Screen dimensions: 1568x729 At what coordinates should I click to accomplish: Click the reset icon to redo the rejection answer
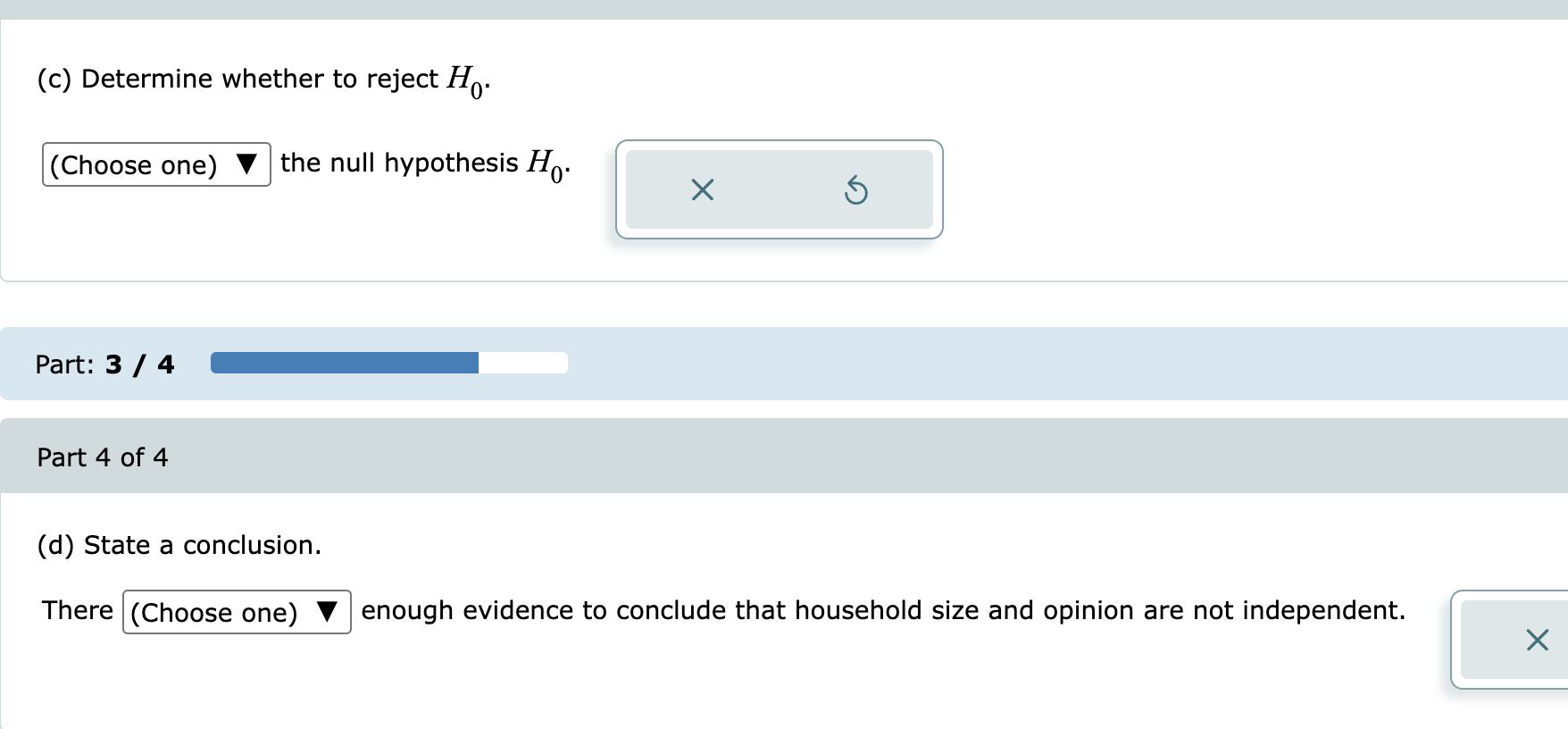point(856,189)
